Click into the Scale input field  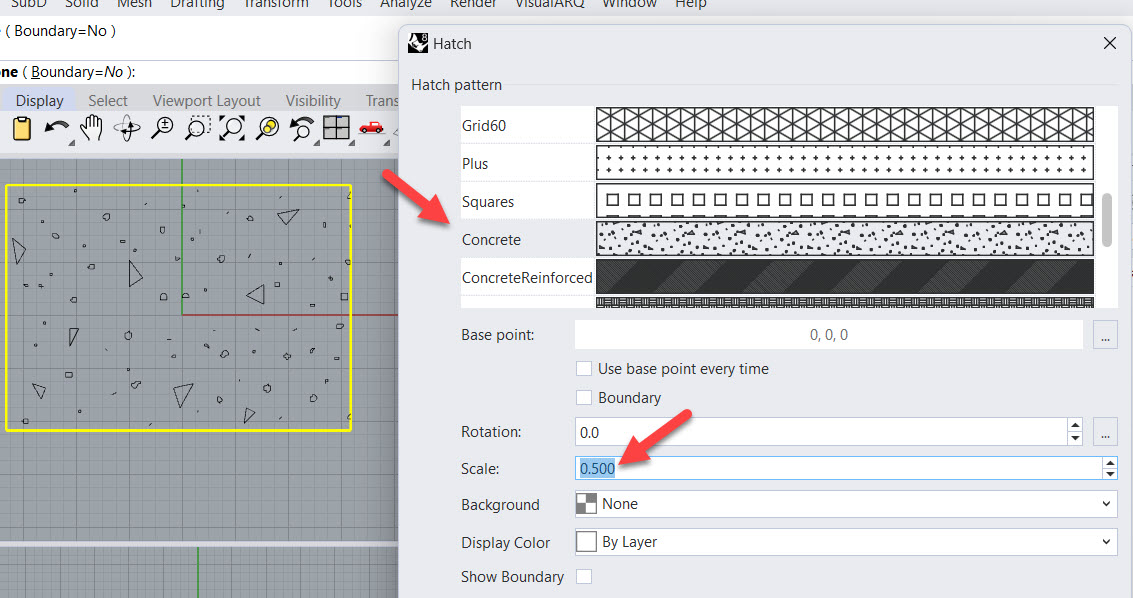tap(838, 468)
